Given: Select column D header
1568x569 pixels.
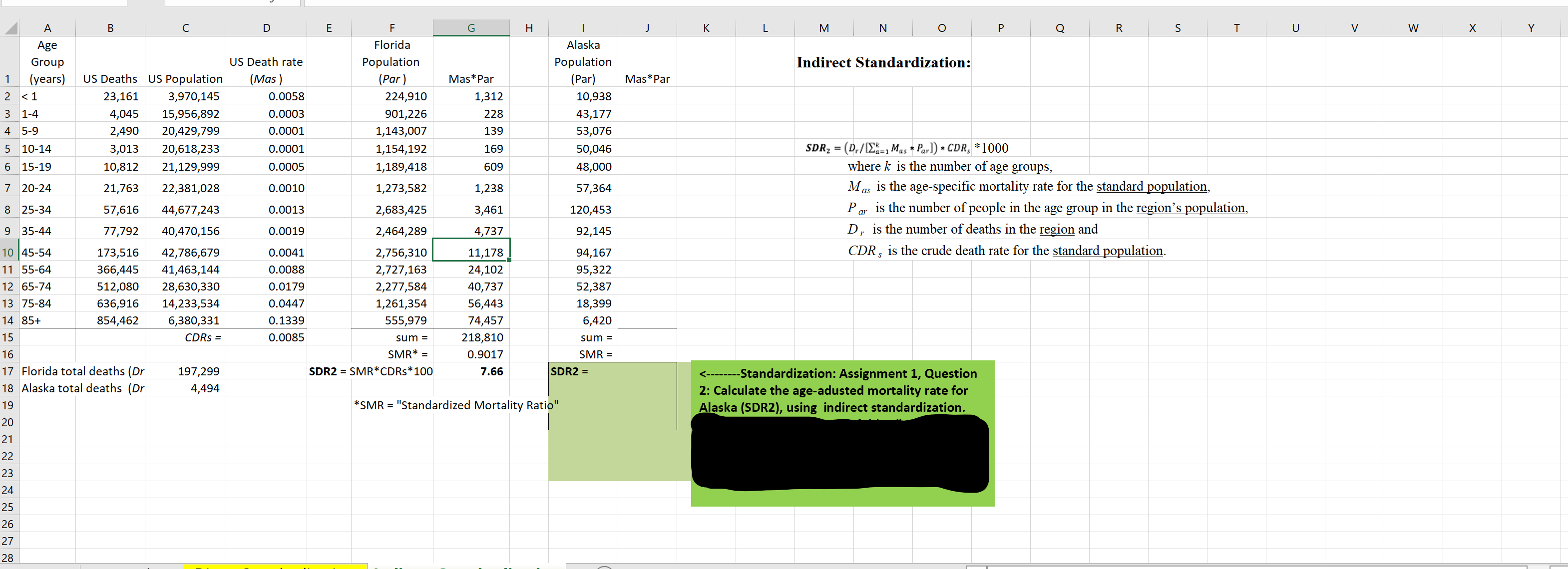Looking at the screenshot, I should point(266,28).
